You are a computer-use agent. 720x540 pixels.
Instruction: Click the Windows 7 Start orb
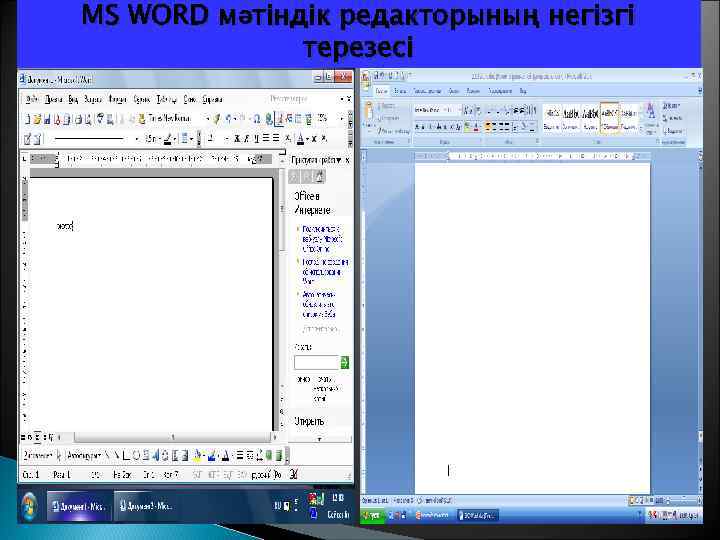(29, 506)
